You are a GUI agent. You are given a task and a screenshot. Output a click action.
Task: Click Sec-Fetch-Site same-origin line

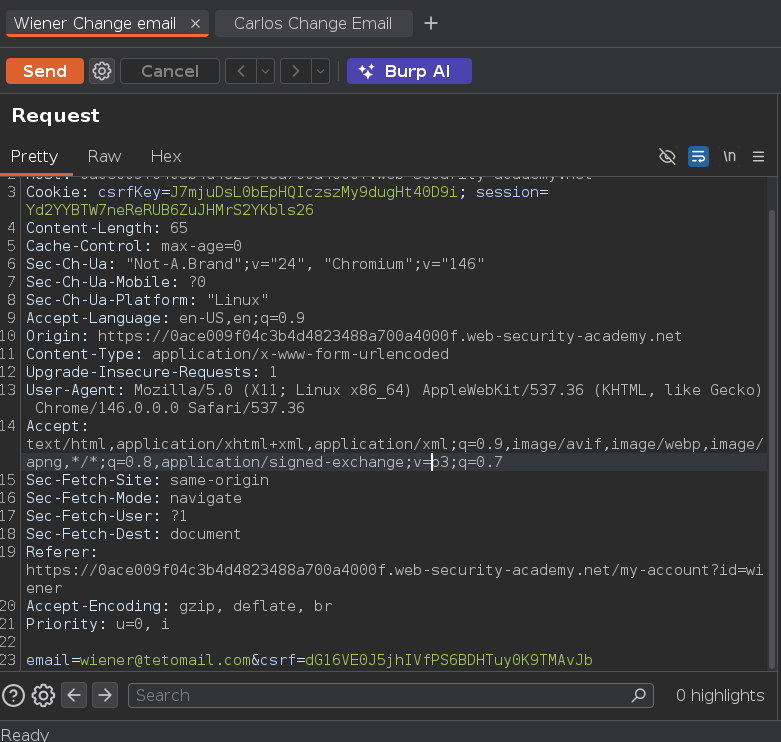coord(147,480)
